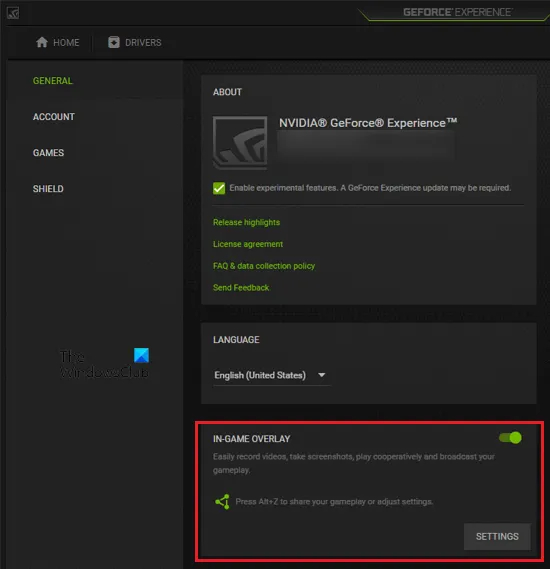Disable the In-Game Overlay toggle
Image resolution: width=550 pixels, height=569 pixels.
510,438
